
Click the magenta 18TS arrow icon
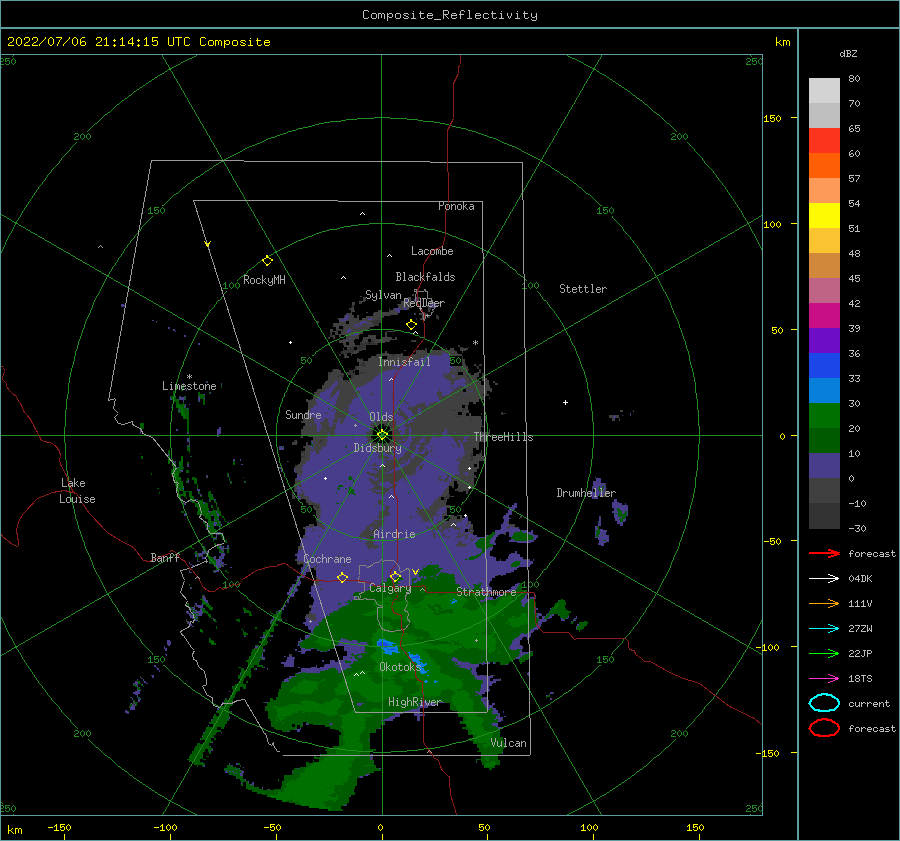[824, 679]
